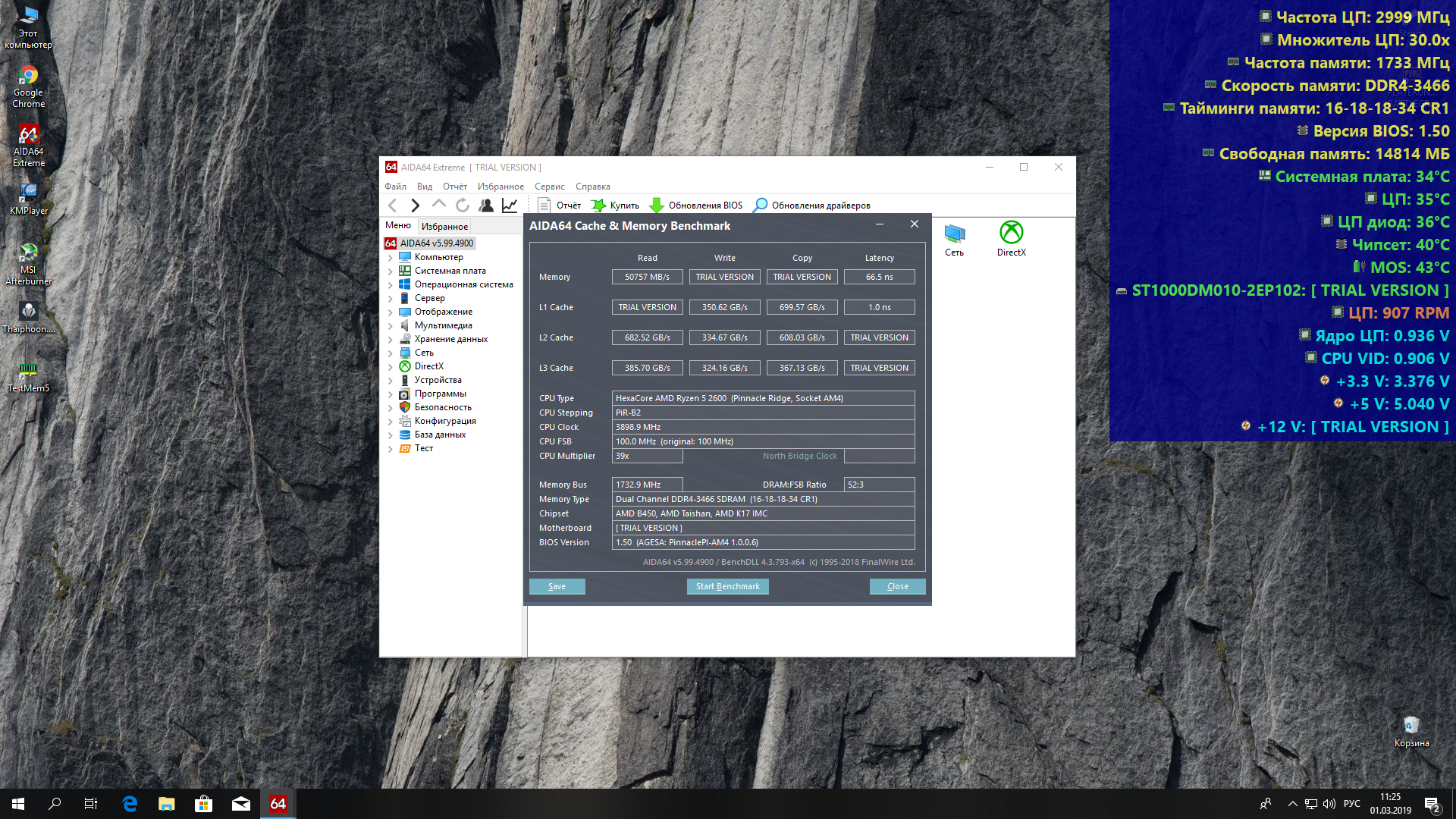The width and height of the screenshot is (1456, 819).
Task: Select the Тест item in tree
Action: tap(423, 448)
